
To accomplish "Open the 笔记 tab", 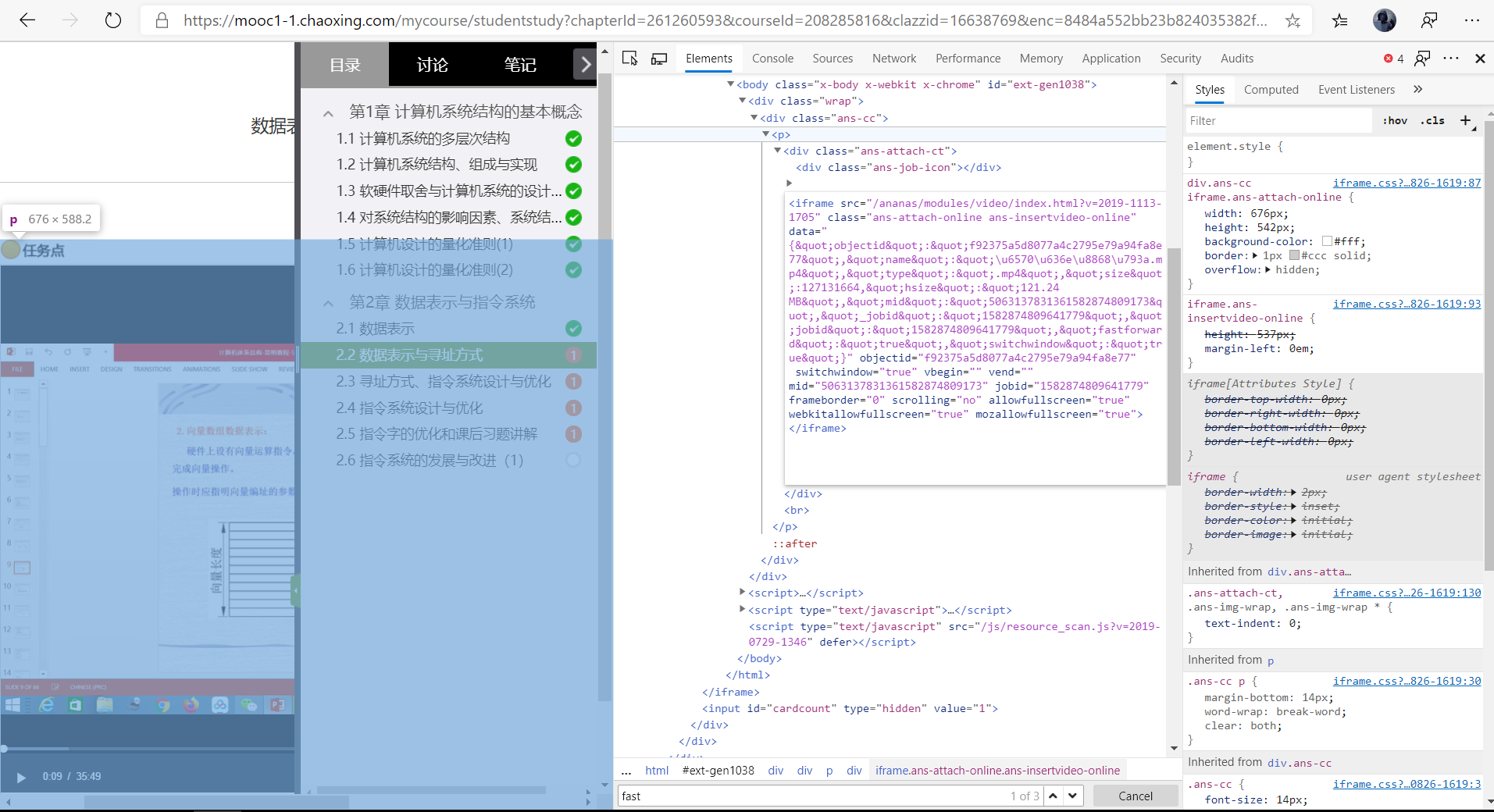I will pos(519,65).
